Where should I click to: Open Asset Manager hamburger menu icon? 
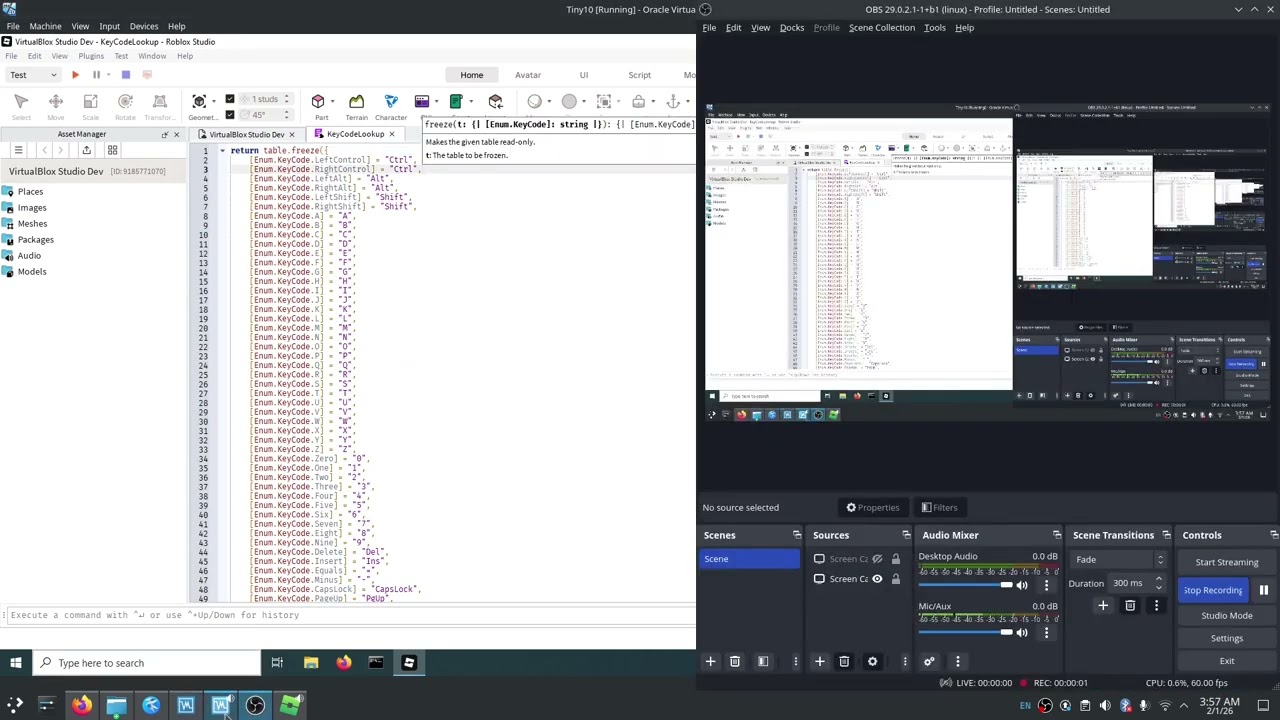(18, 150)
